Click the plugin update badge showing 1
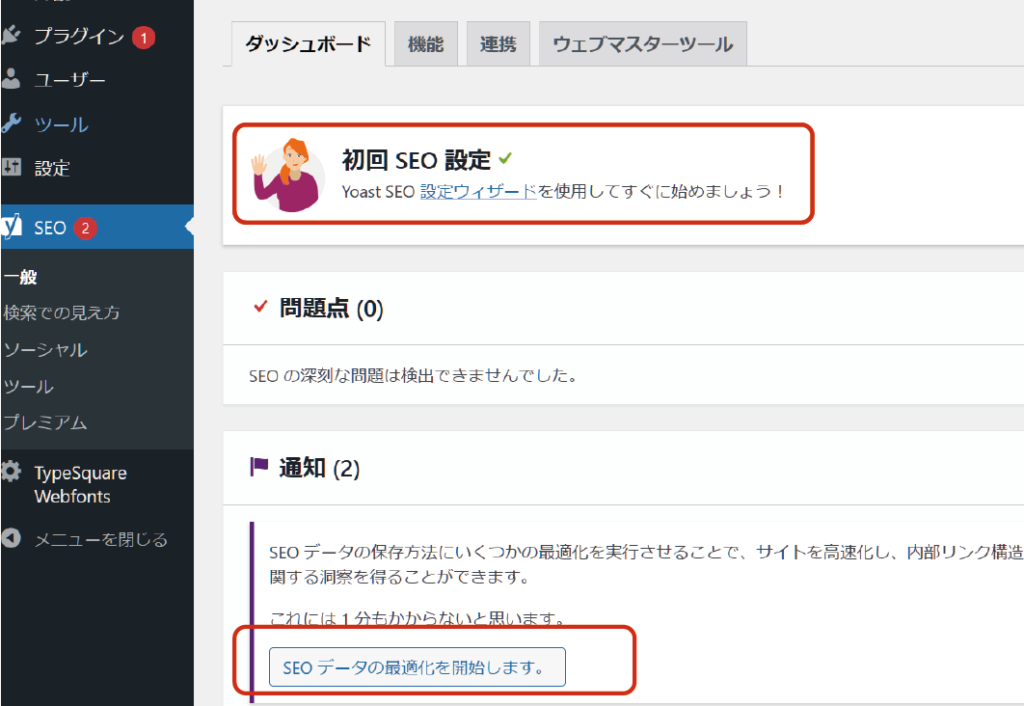This screenshot has width=1024, height=706. pyautogui.click(x=144, y=37)
